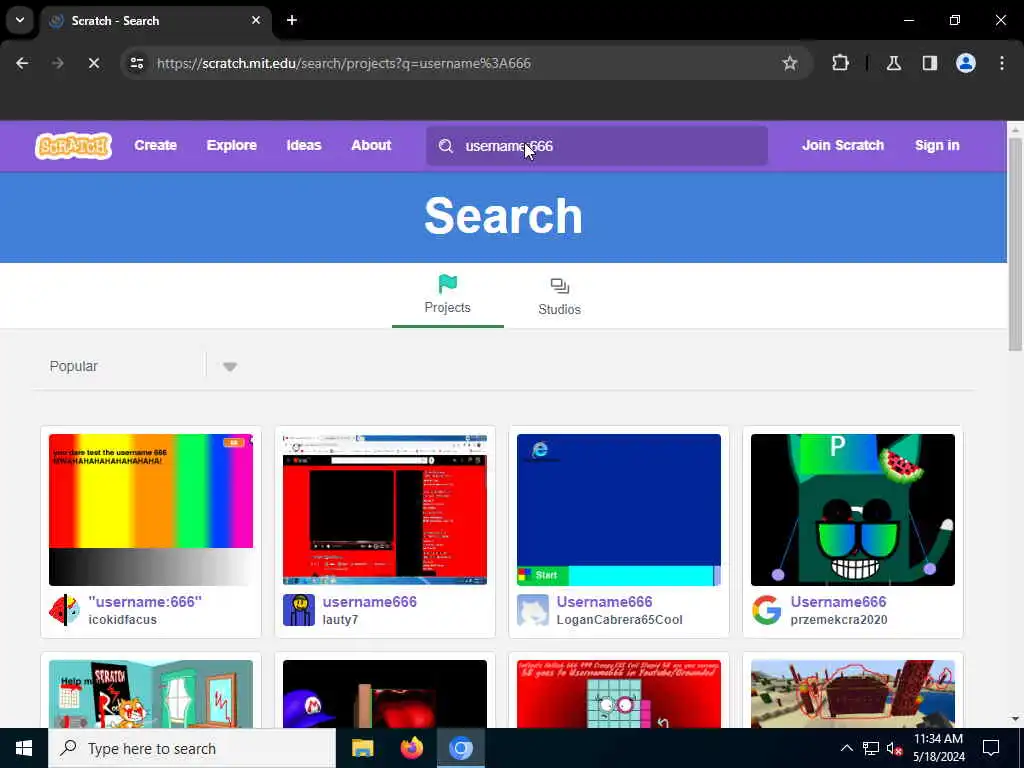Viewport: 1024px width, 768px height.
Task: Show hidden system tray icons
Action: pos(846,748)
